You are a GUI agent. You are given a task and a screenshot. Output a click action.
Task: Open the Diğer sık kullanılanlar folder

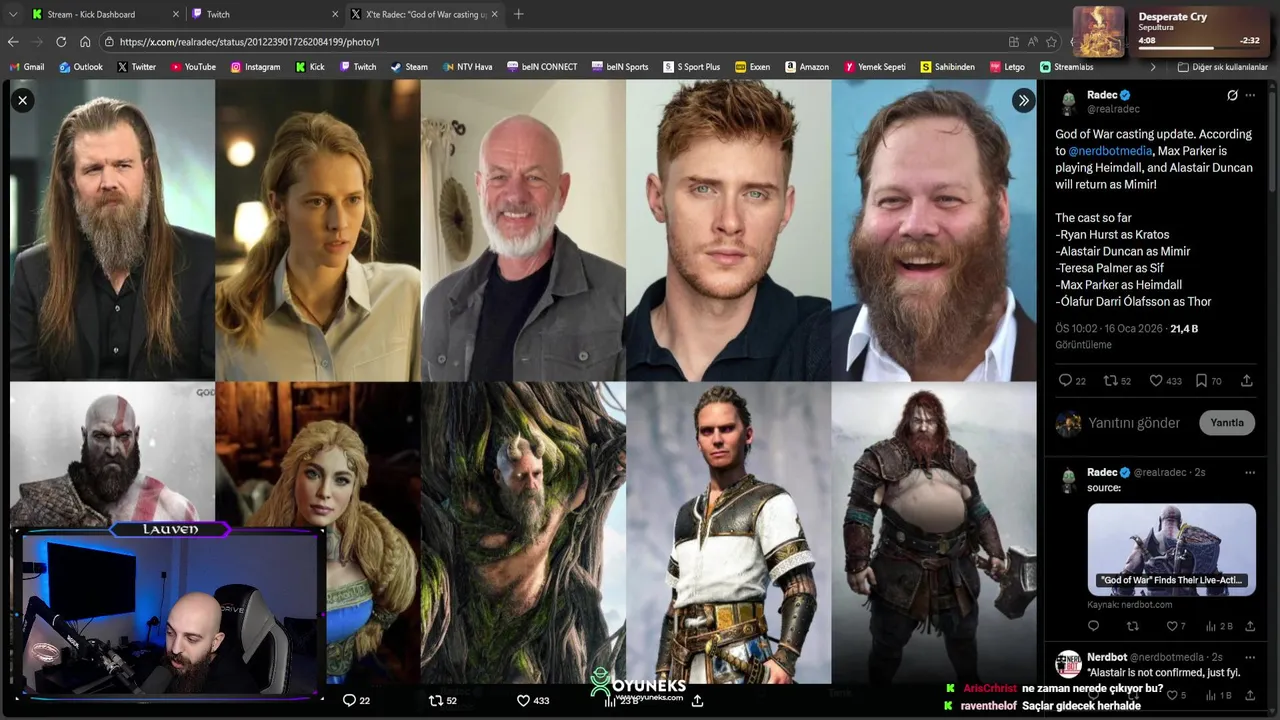[x=1222, y=67]
